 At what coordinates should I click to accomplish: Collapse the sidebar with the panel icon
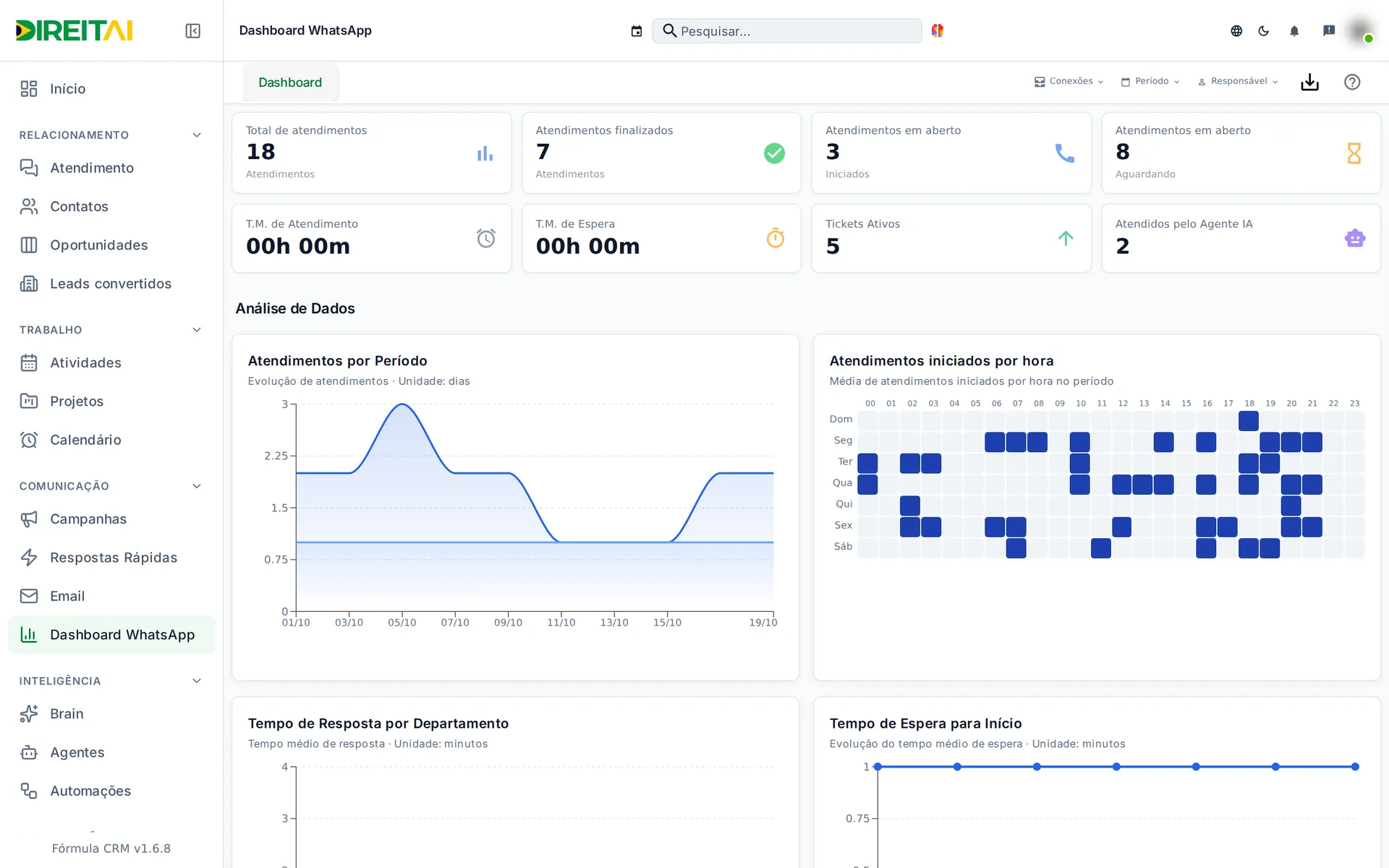(192, 30)
